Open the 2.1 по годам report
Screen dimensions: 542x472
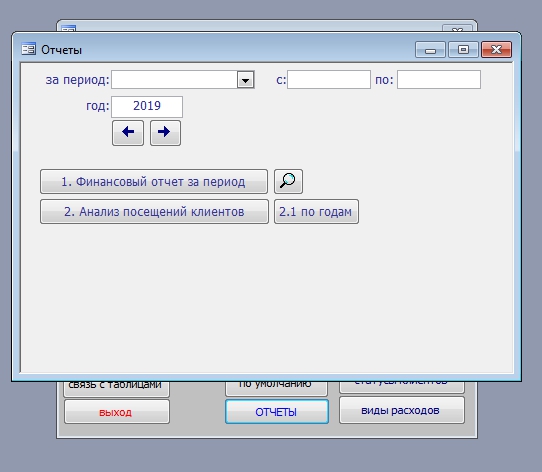click(x=316, y=211)
